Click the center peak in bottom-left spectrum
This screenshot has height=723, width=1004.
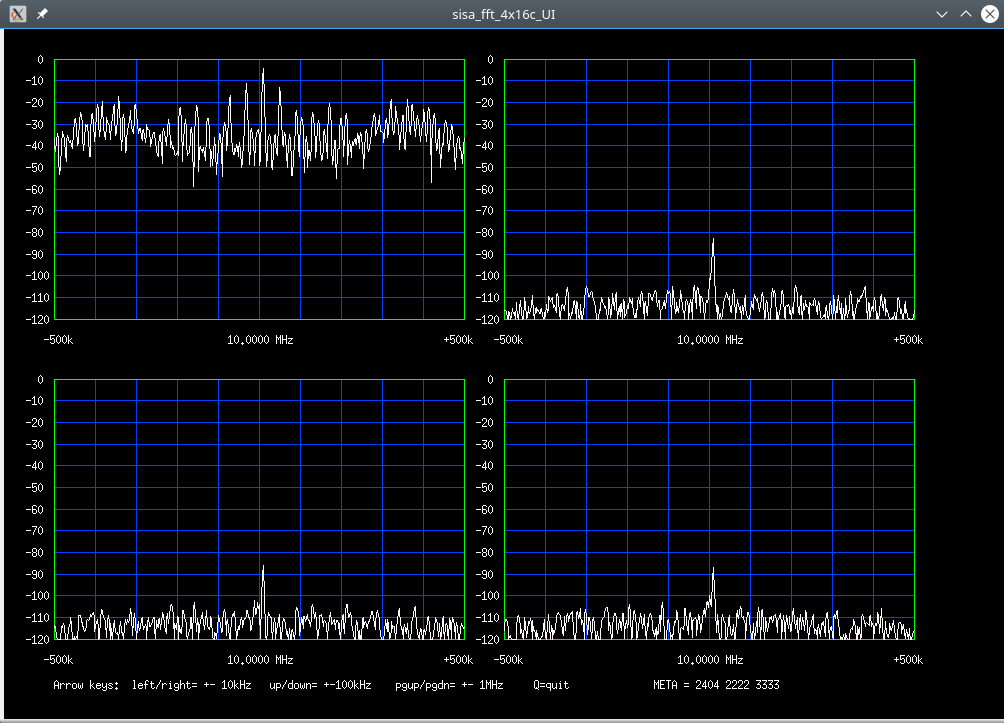coord(263,570)
